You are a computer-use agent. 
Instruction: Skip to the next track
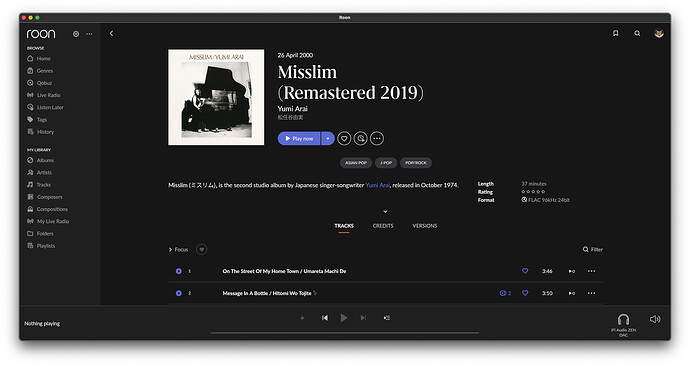point(363,318)
